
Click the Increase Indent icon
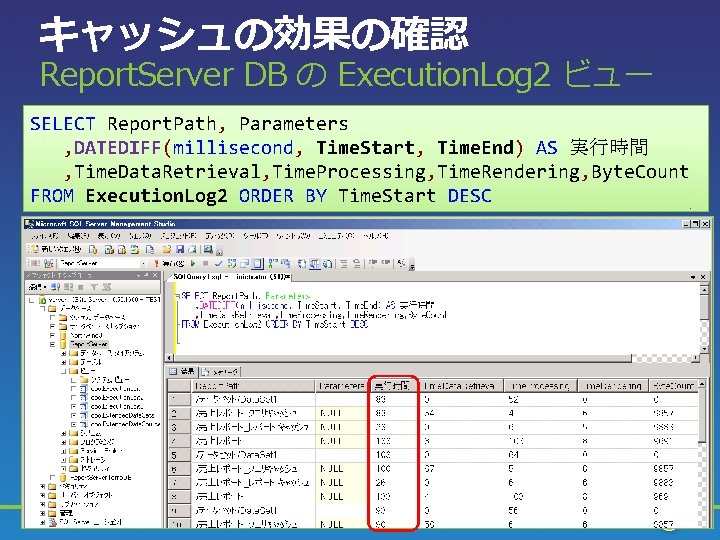point(386,264)
